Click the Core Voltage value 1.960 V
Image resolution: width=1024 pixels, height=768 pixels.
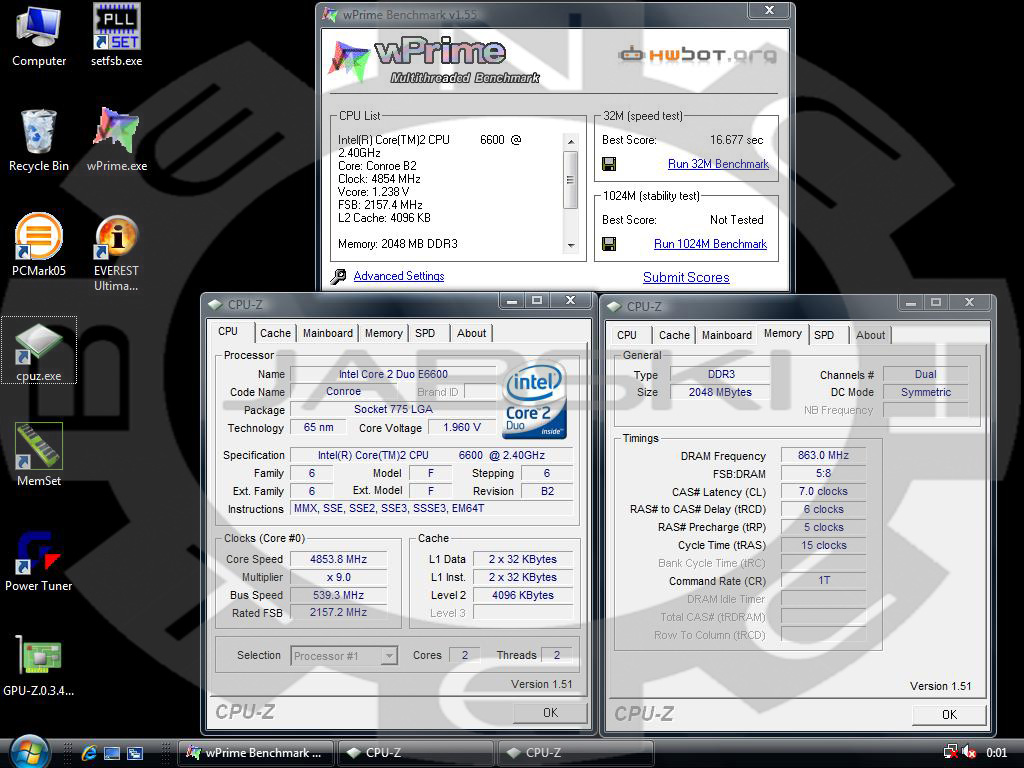coord(462,427)
